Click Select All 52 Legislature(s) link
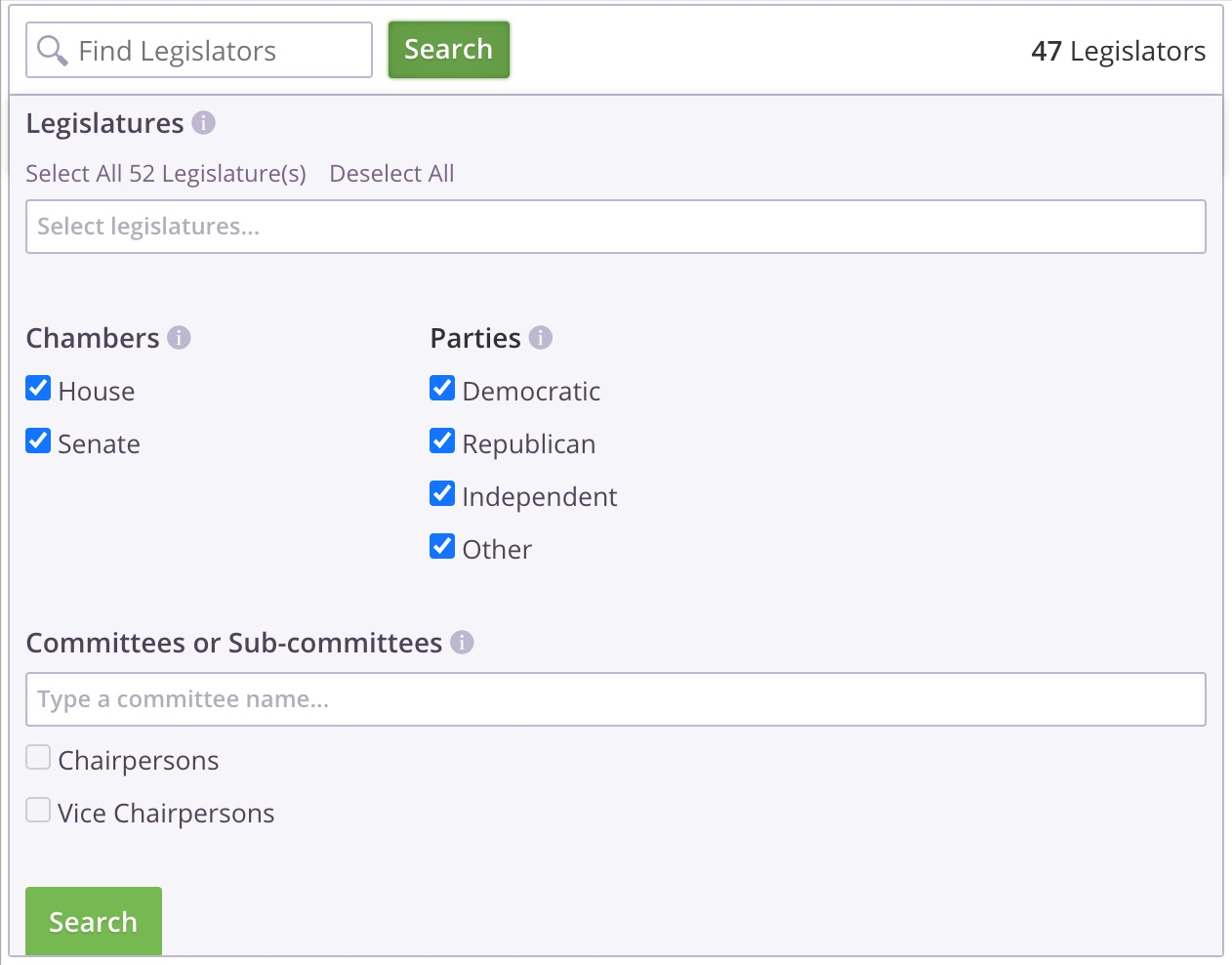The width and height of the screenshot is (1232, 965). click(x=166, y=174)
